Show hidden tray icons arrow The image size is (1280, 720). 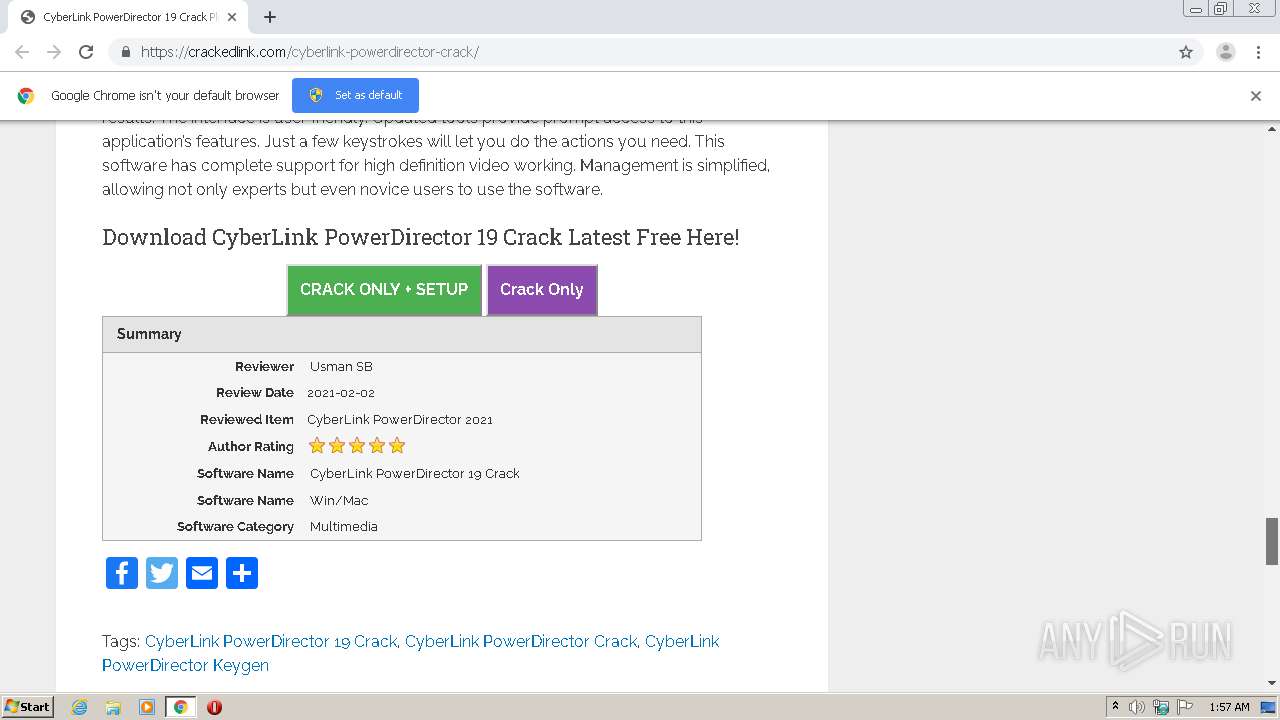point(1116,707)
